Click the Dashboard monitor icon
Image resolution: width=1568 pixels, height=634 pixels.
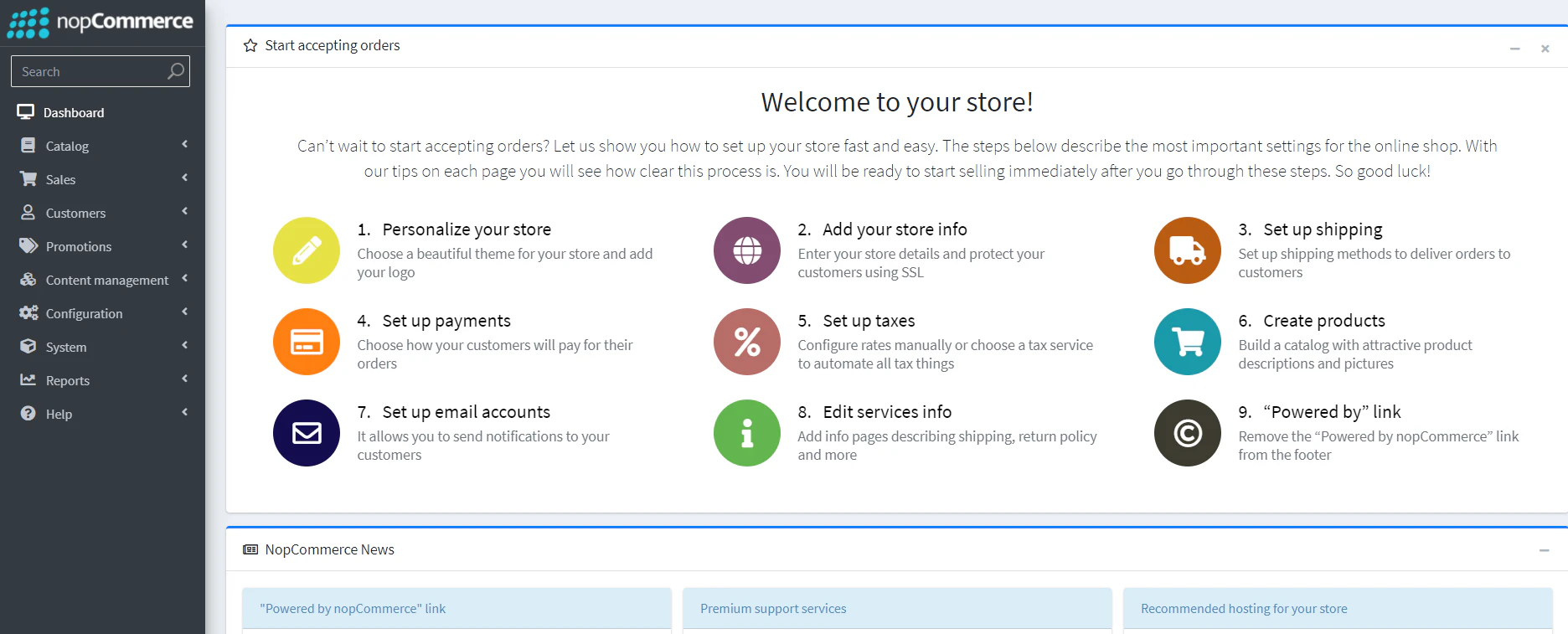(x=26, y=111)
